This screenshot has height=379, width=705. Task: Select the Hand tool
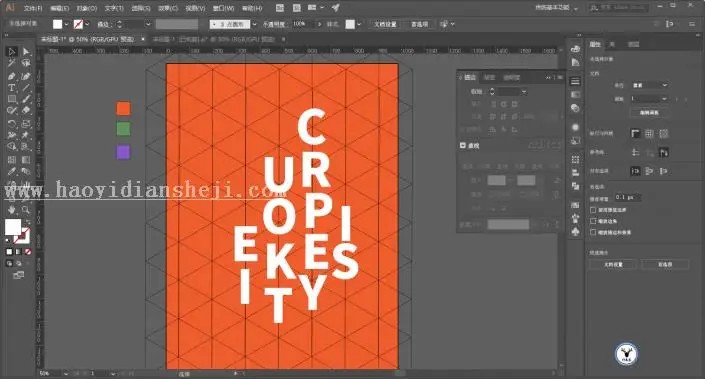pos(12,210)
